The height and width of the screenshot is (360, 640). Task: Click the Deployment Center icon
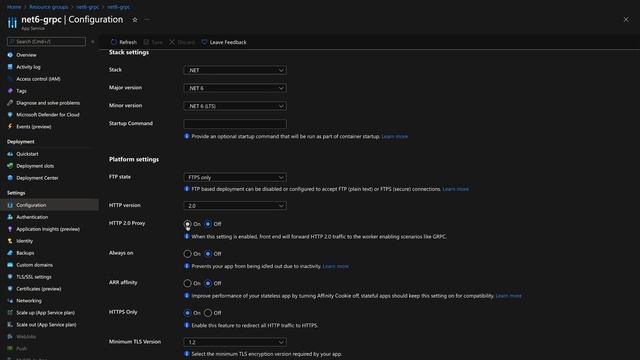pos(10,178)
